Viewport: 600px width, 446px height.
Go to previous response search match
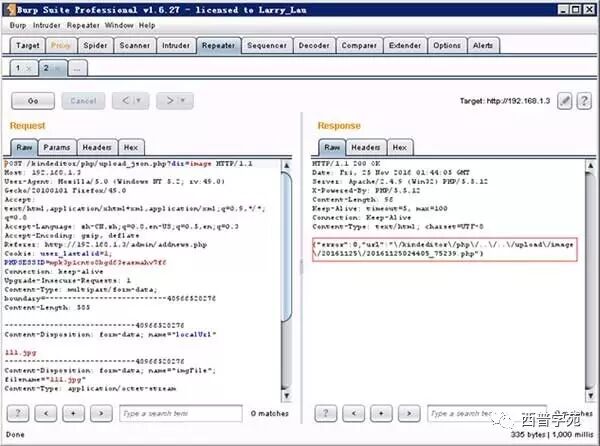(x=354, y=413)
